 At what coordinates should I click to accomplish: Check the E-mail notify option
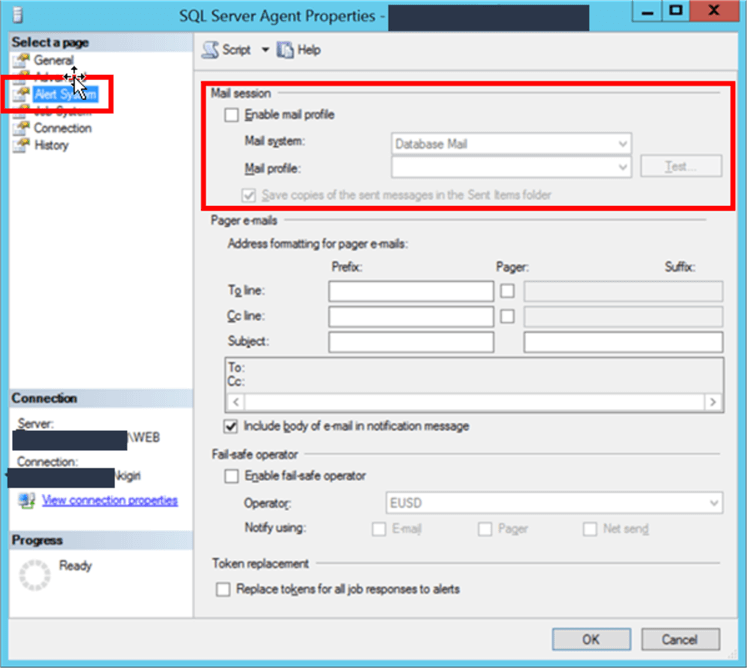[x=379, y=529]
